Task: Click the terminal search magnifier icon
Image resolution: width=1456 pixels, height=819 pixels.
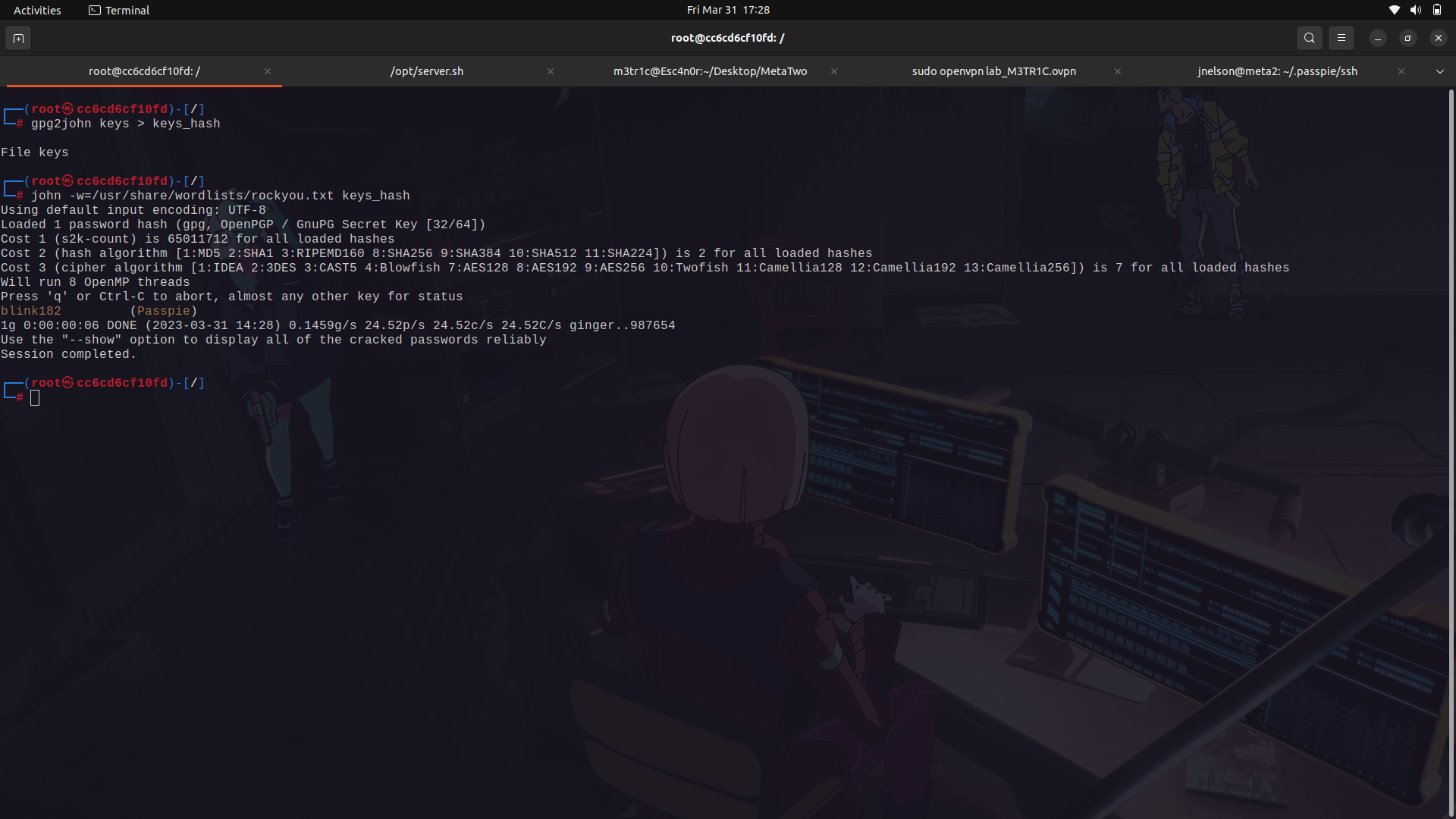Action: click(x=1309, y=38)
